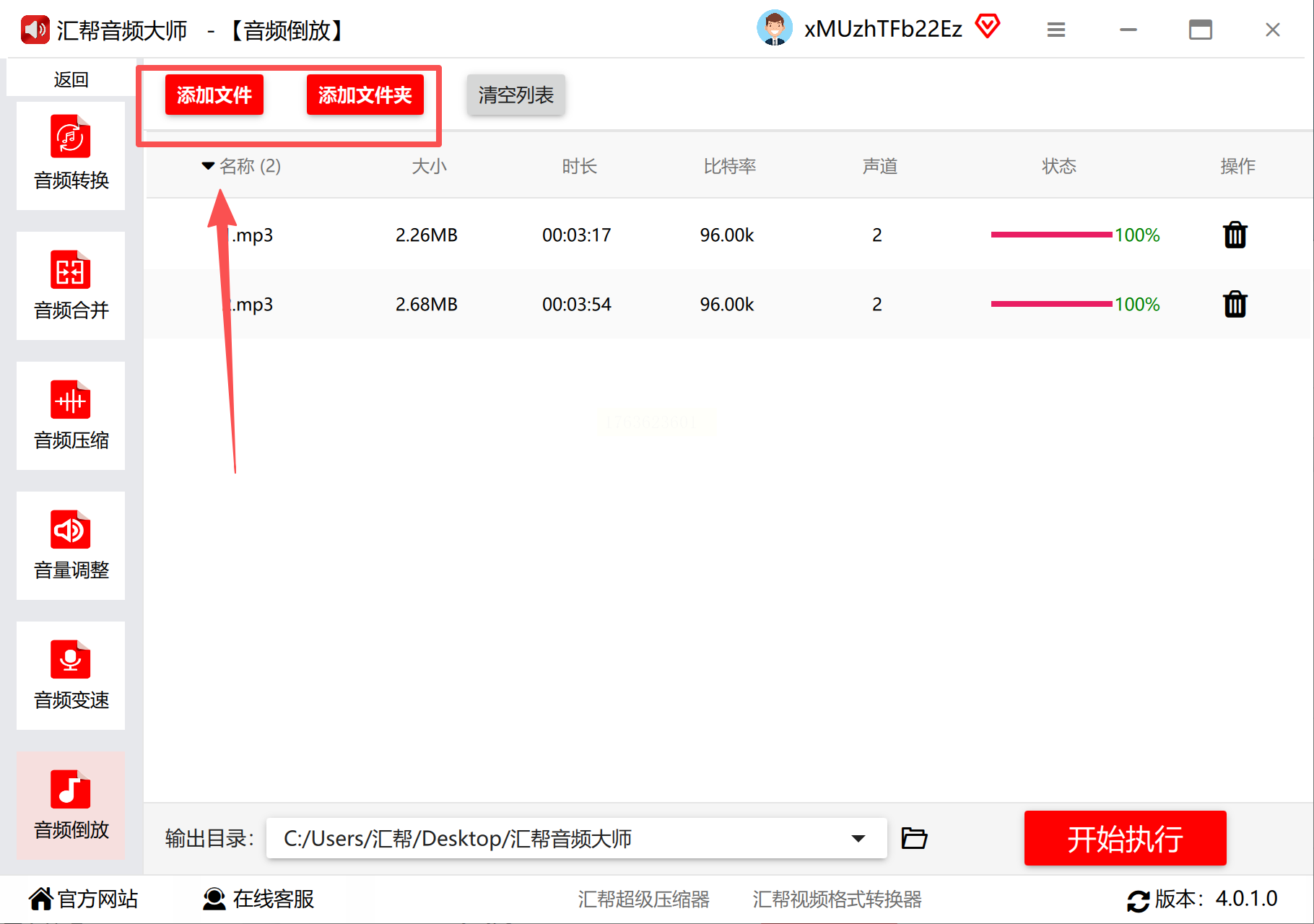This screenshot has height=924, width=1314.
Task: Open the hamburger menu in title bar
Action: coord(1056,30)
